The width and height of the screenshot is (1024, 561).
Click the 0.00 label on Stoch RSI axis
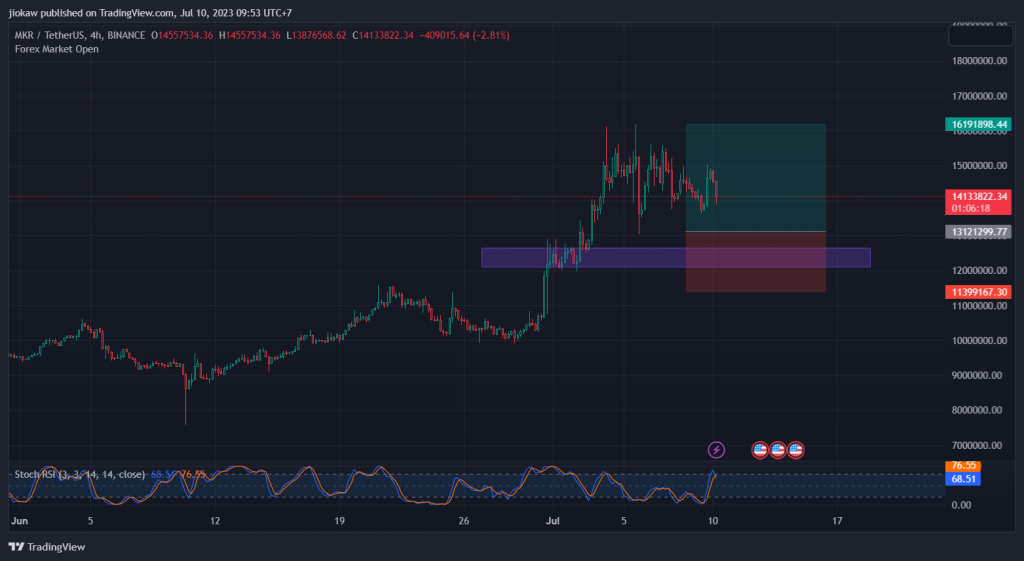[961, 505]
